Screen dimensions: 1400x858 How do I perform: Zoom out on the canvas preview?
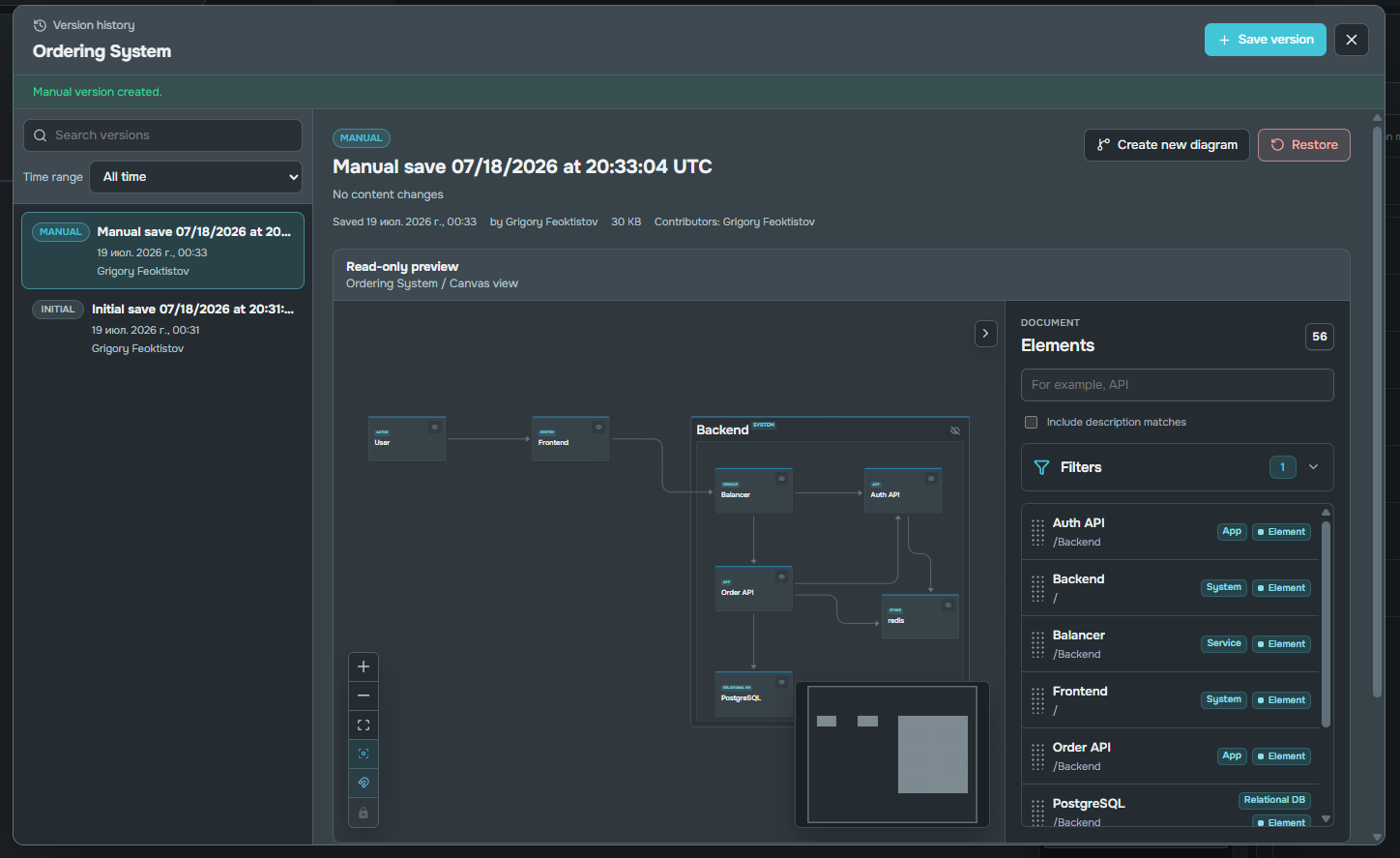(x=364, y=695)
